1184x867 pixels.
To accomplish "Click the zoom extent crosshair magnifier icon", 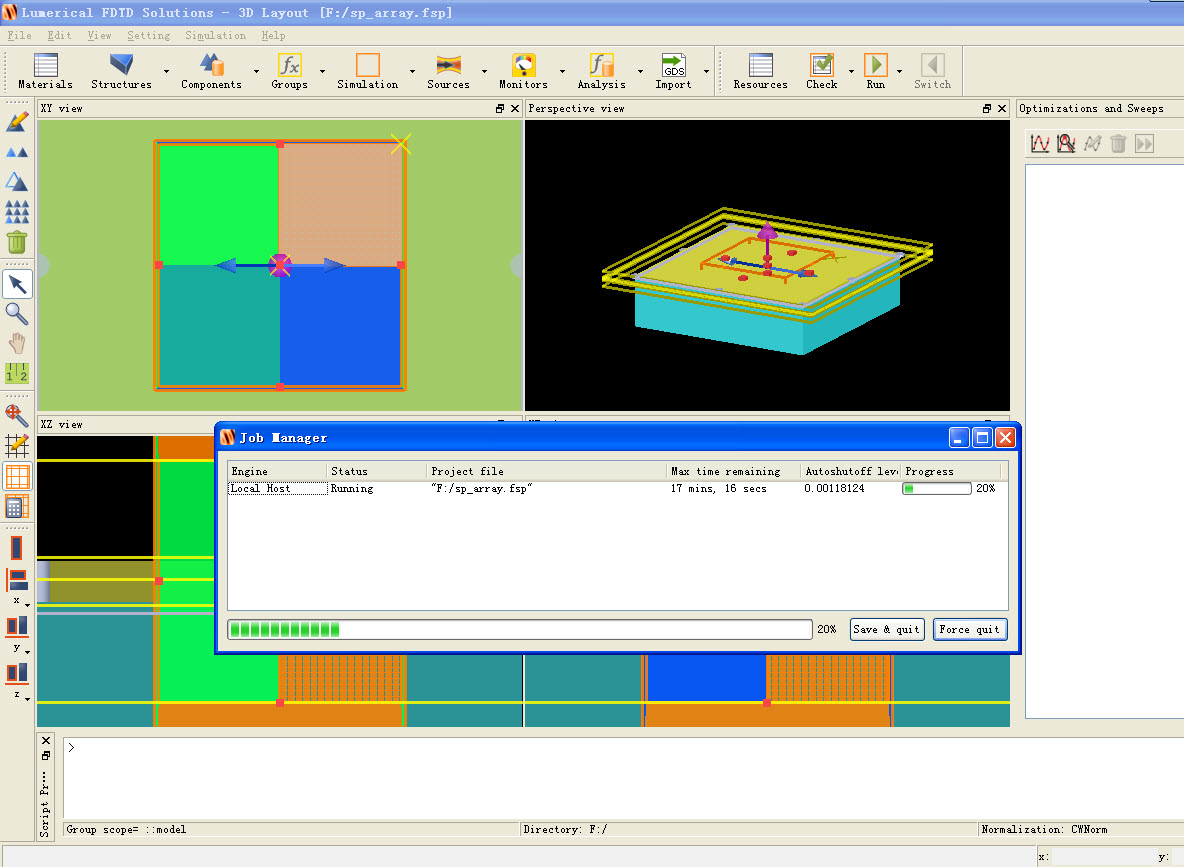I will click(17, 415).
